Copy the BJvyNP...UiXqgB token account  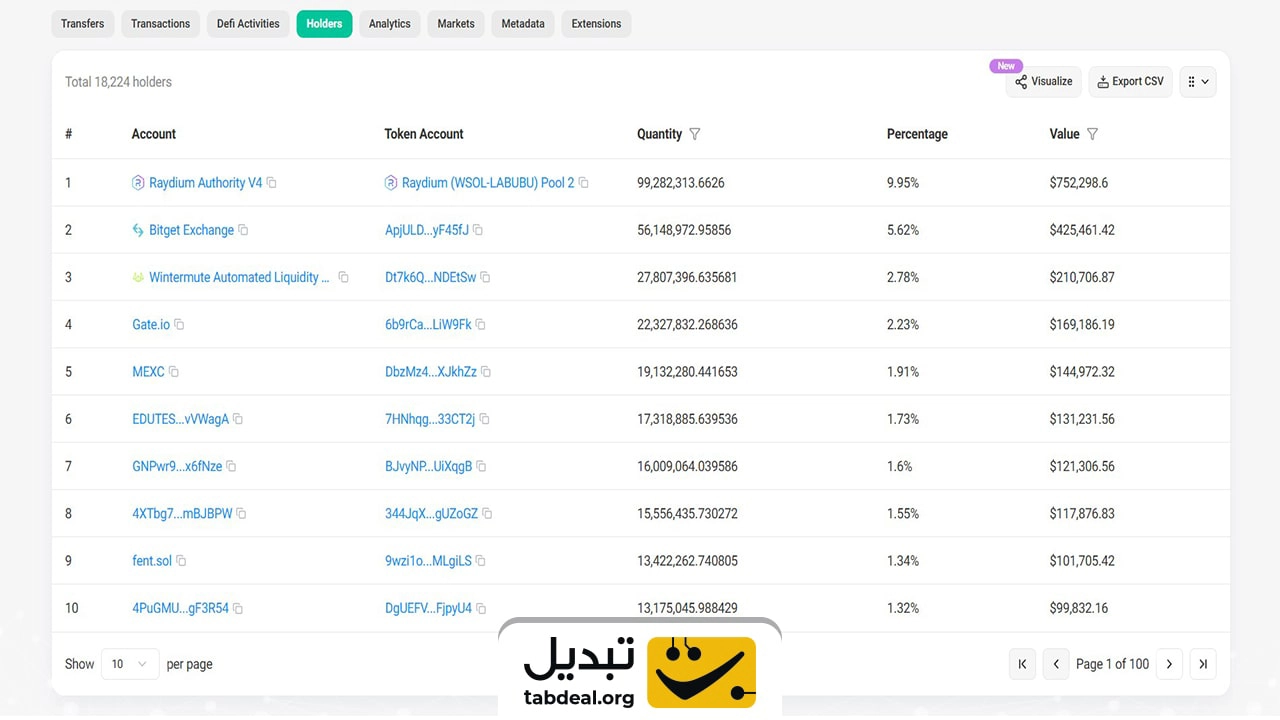pyautogui.click(x=481, y=466)
